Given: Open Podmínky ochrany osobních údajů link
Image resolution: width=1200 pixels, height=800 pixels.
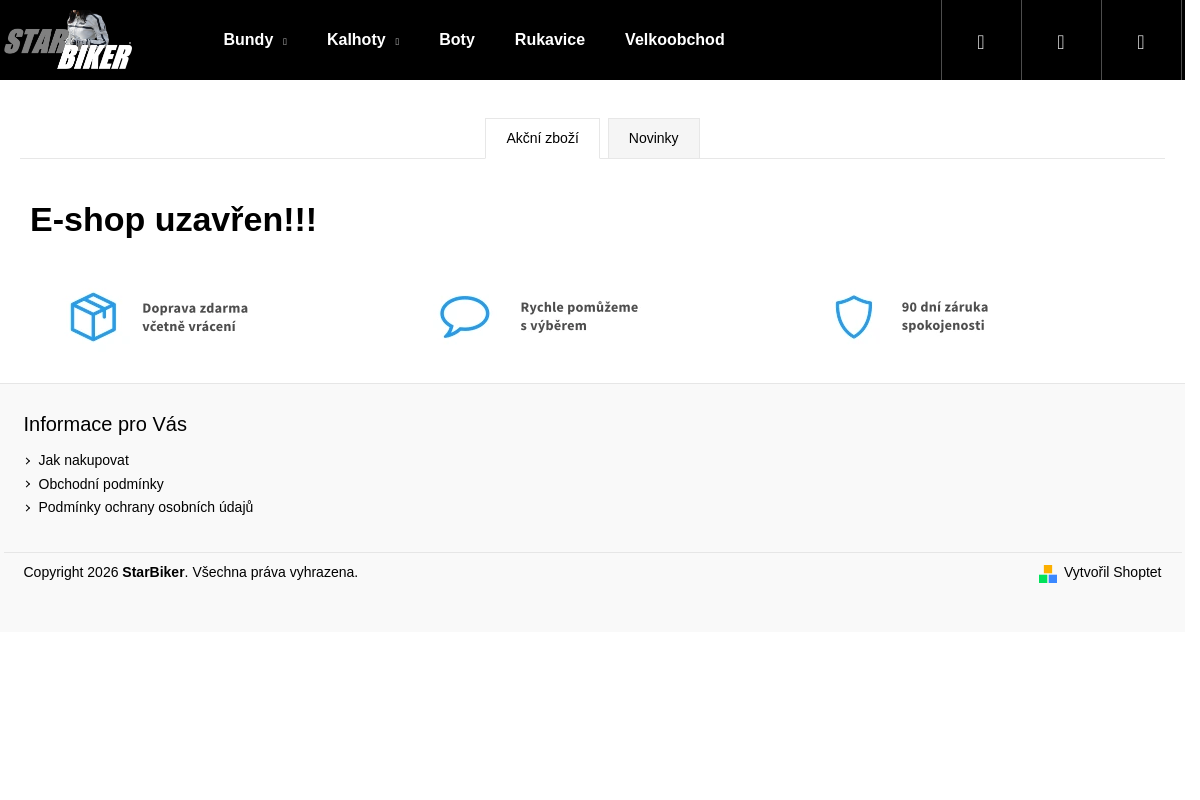Looking at the screenshot, I should tap(145, 507).
